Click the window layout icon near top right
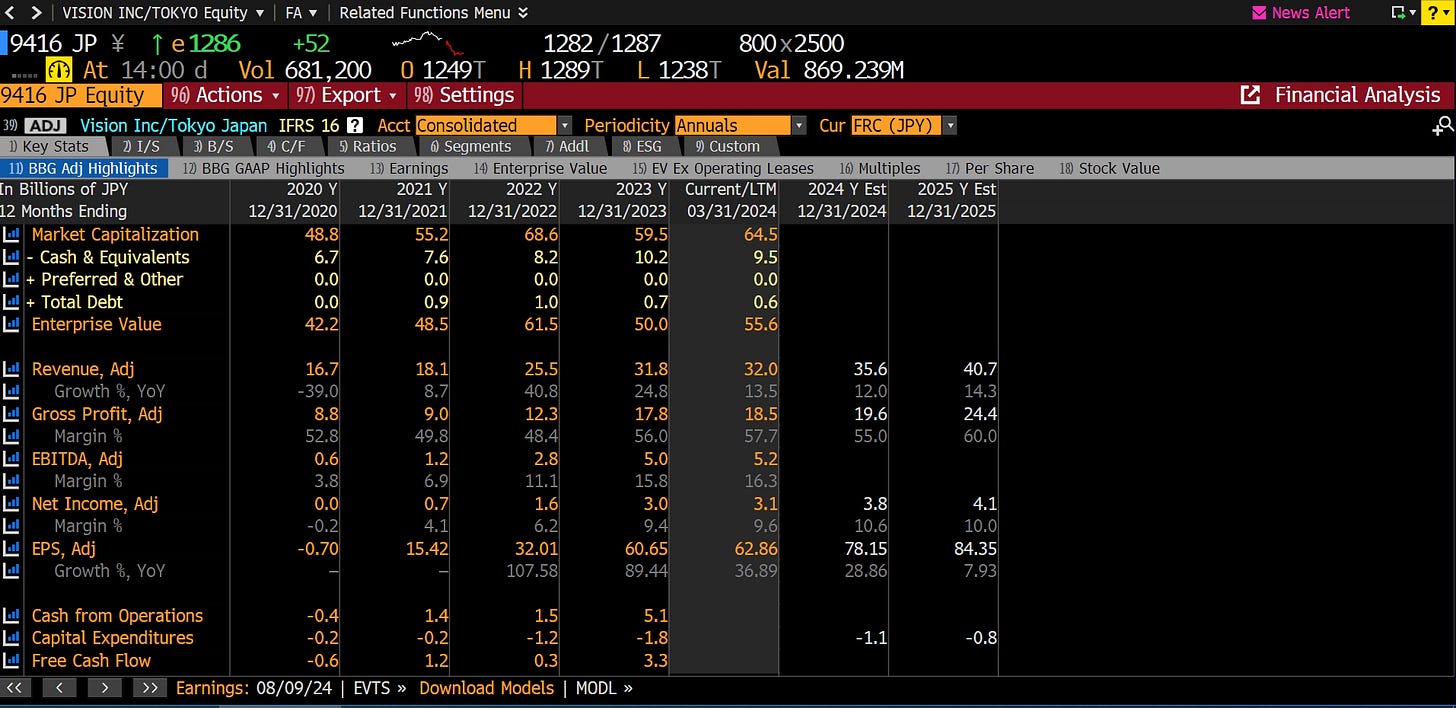Screen dimensions: 1456x708 pos(1402,13)
